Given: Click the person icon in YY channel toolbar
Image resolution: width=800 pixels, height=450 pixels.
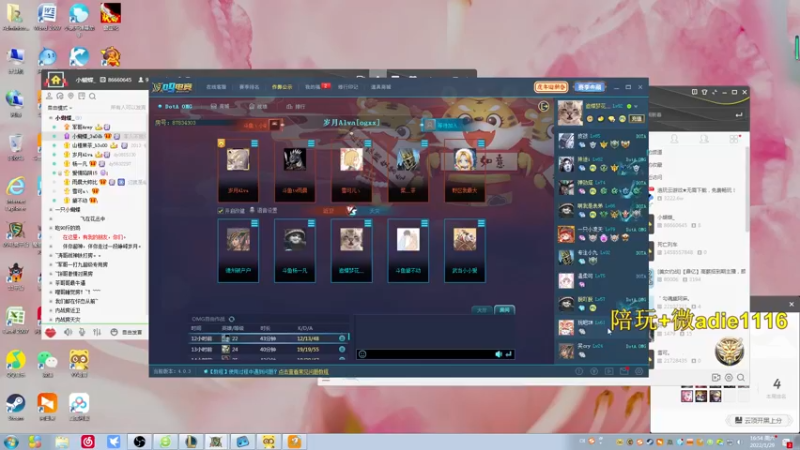Looking at the screenshot, I should point(49,96).
